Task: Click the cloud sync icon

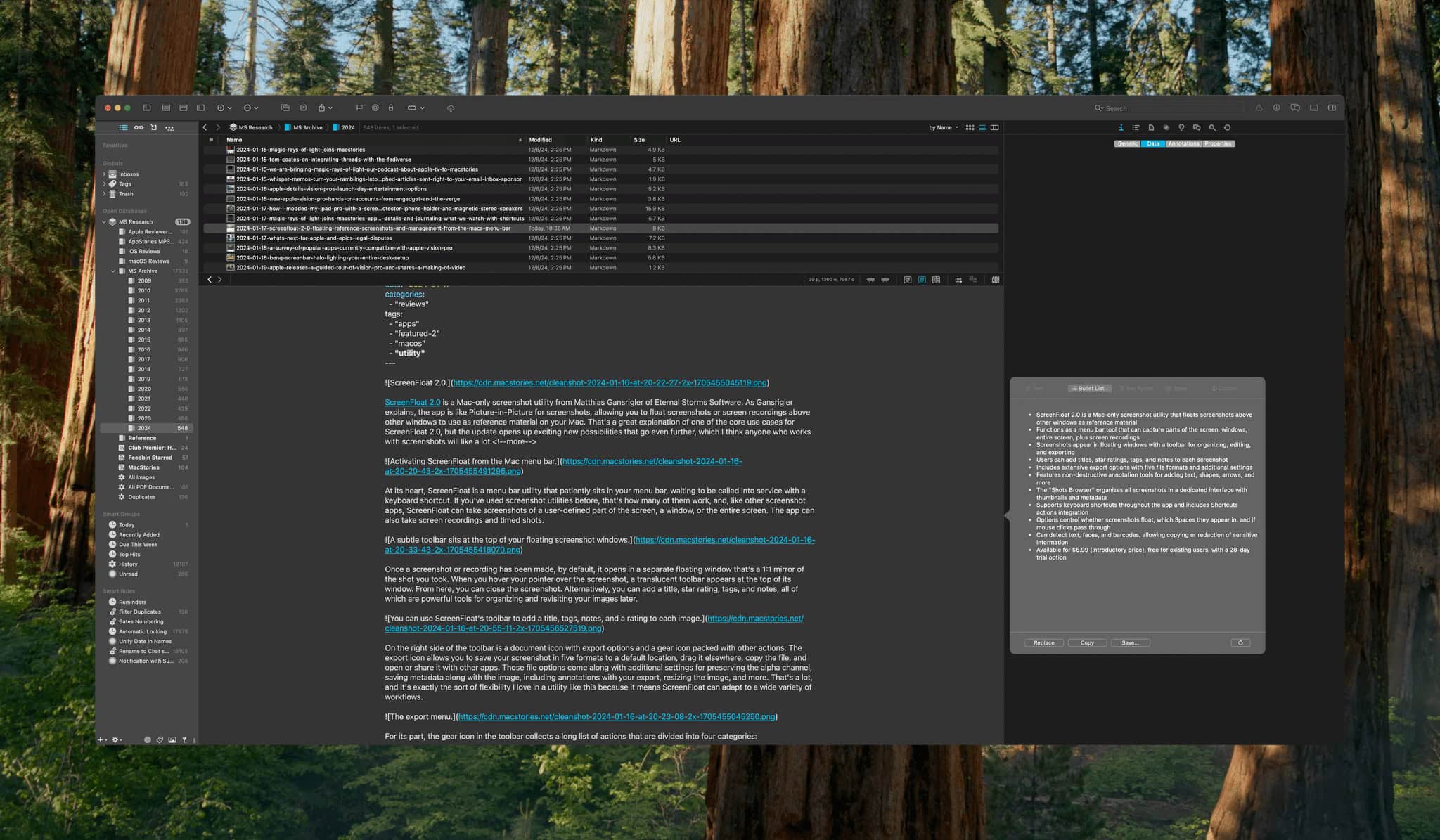Action: click(x=451, y=108)
